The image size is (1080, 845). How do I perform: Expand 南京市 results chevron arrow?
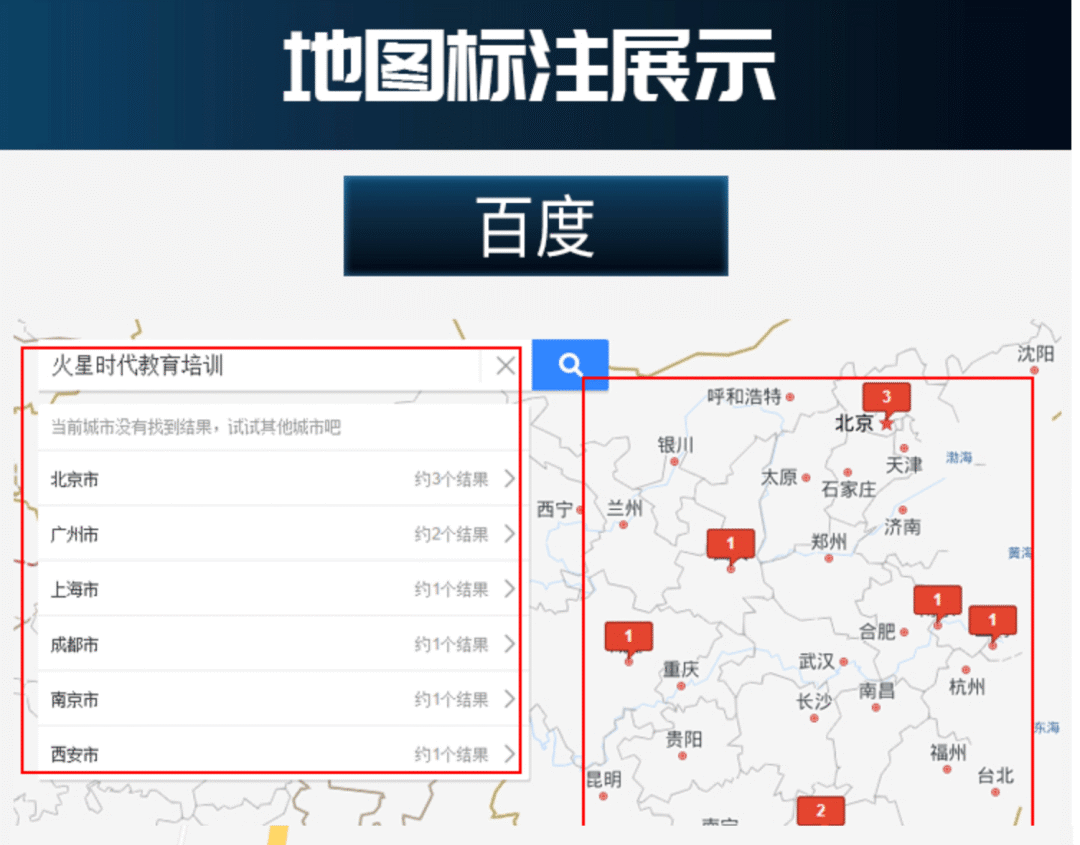510,699
